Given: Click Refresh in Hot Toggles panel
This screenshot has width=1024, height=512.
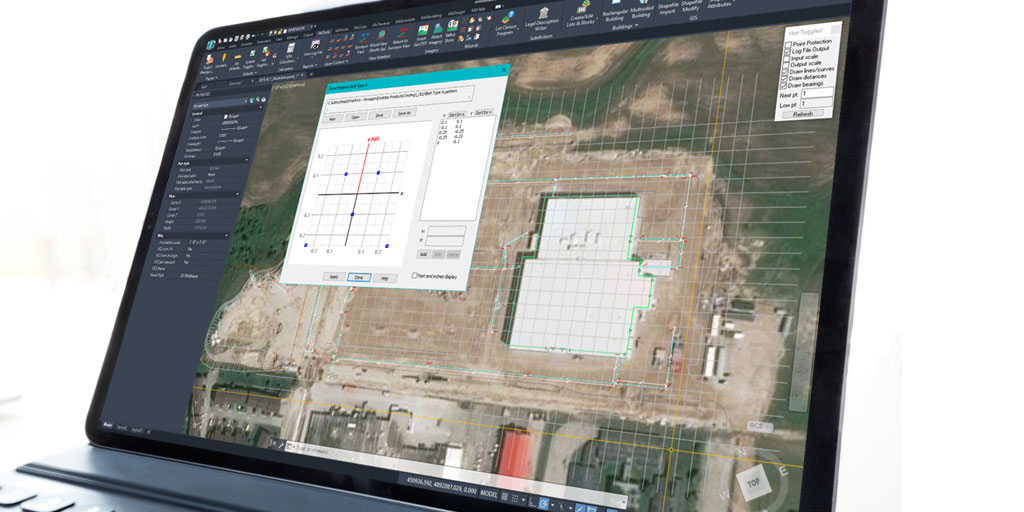Looking at the screenshot, I should (x=803, y=114).
